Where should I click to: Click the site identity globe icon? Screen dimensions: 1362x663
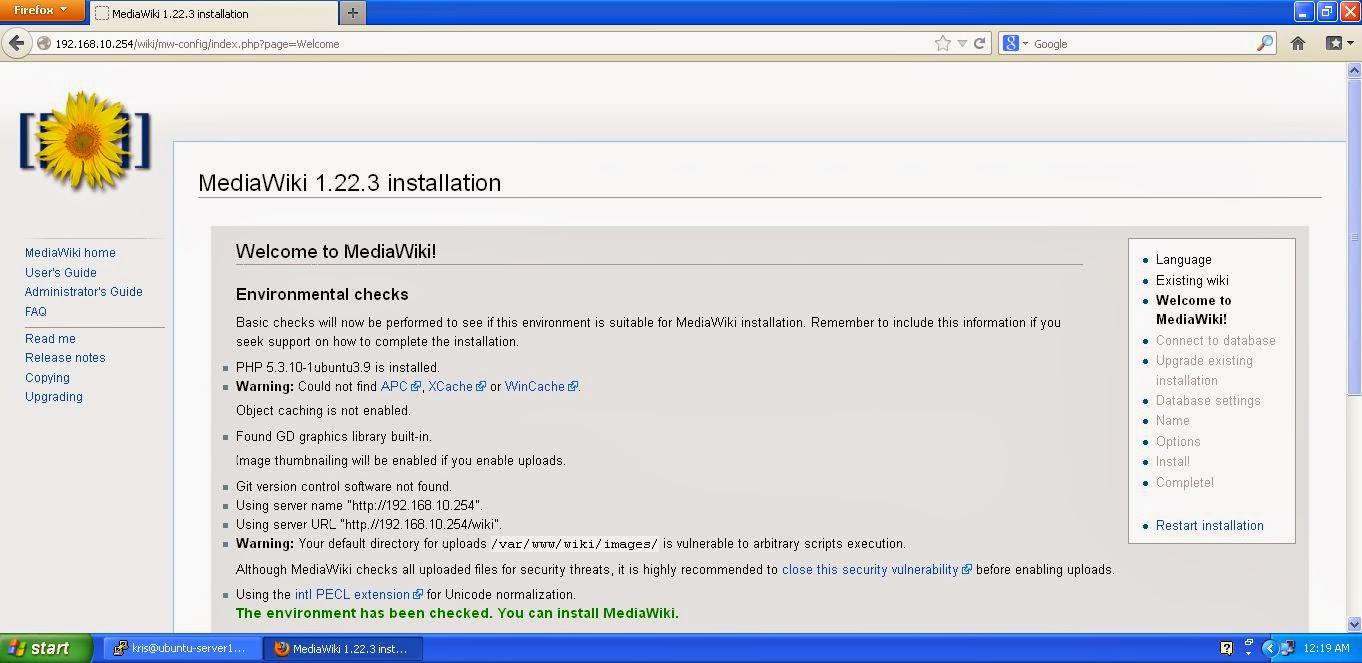tap(43, 43)
